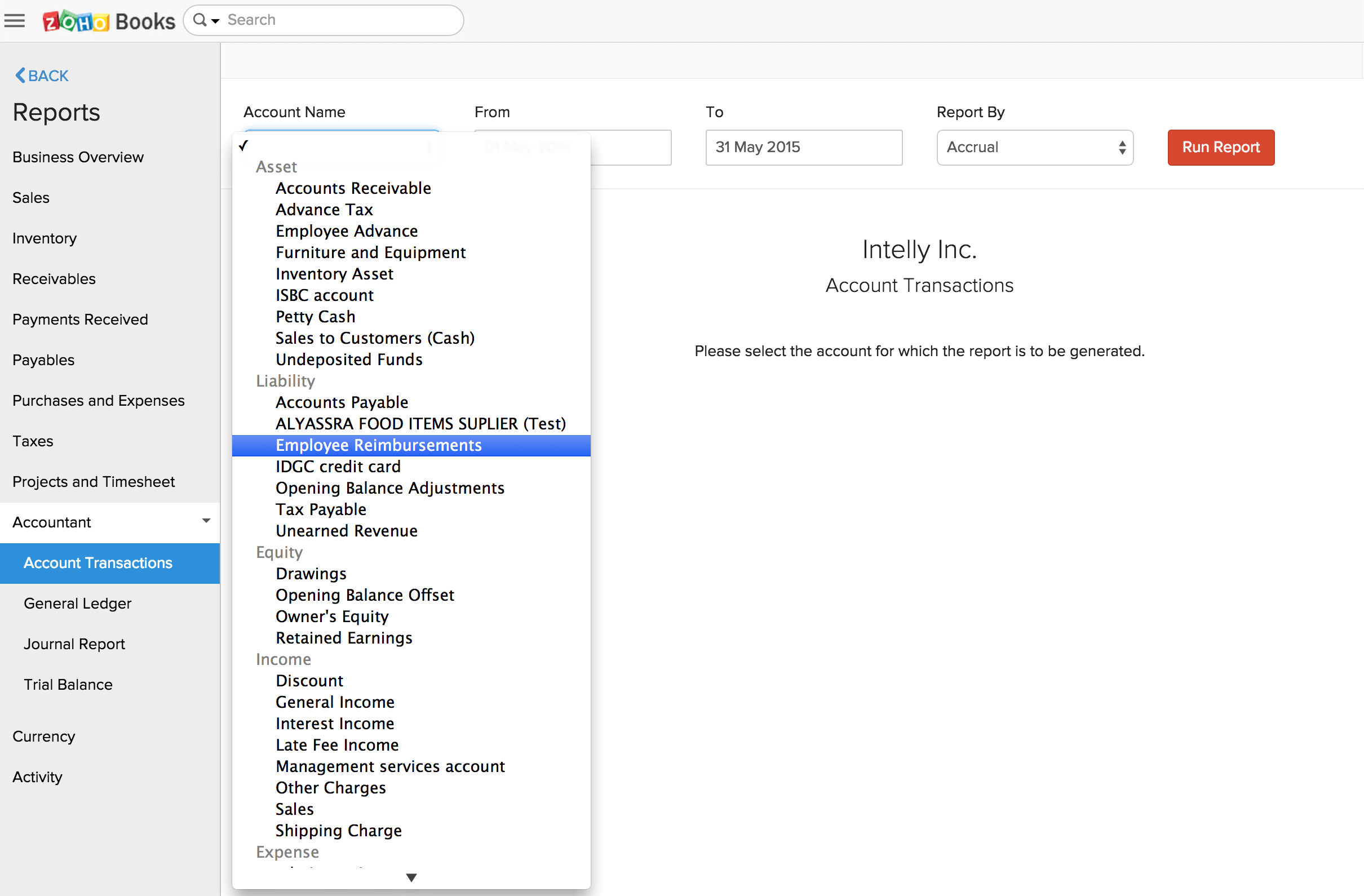Click the search magnifier icon
This screenshot has height=896, width=1364.
point(200,20)
